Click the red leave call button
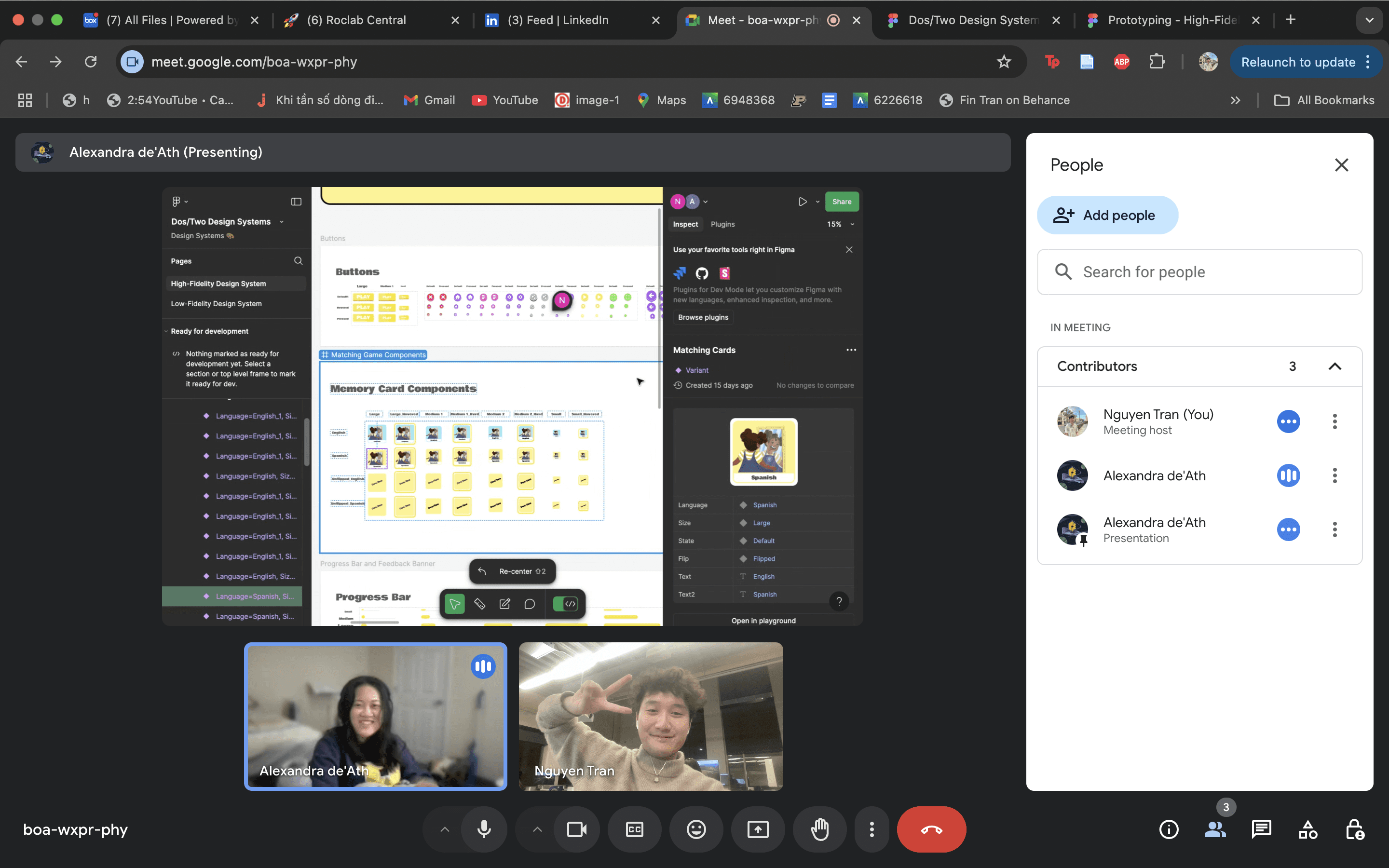This screenshot has width=1389, height=868. click(931, 829)
